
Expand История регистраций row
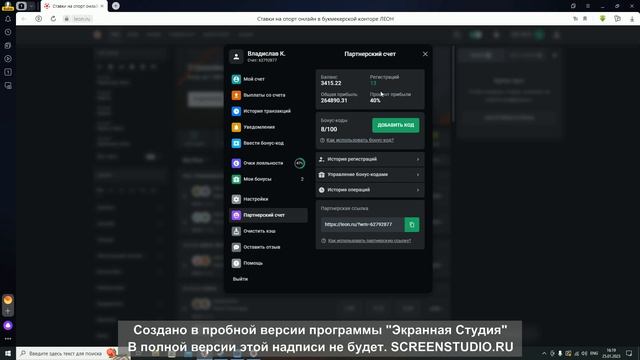click(x=370, y=159)
